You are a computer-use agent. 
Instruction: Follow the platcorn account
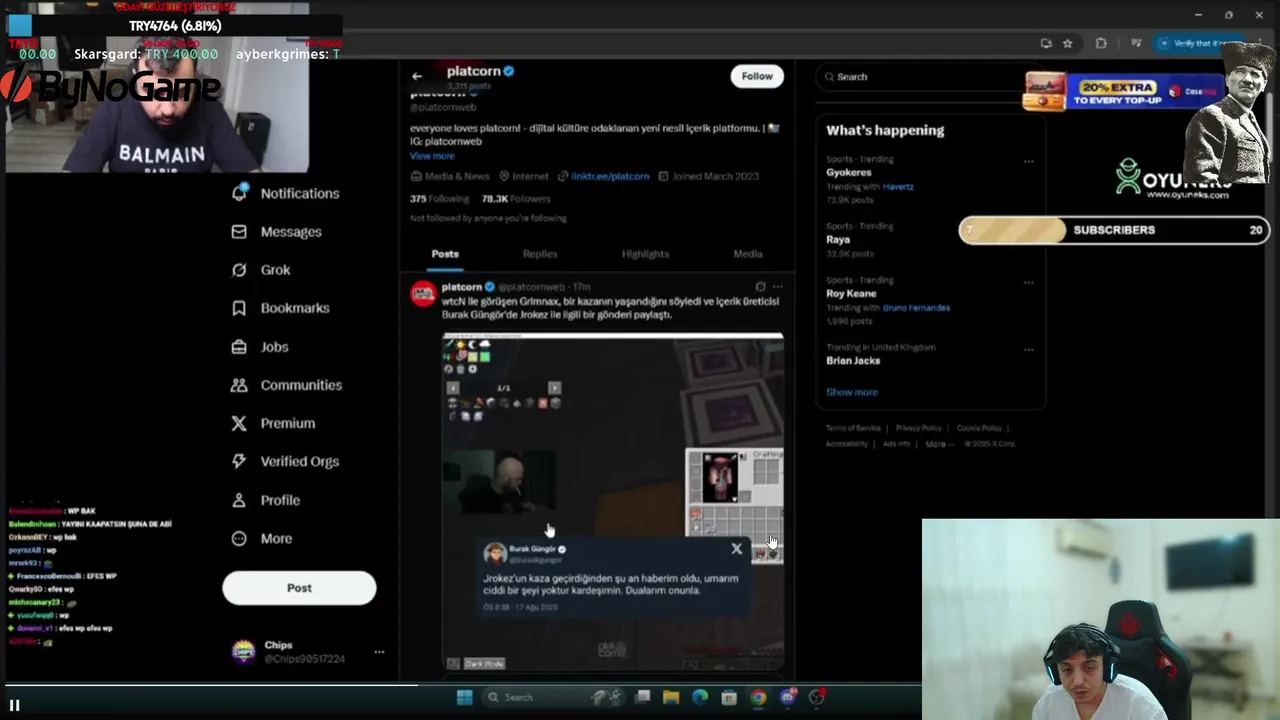click(x=757, y=76)
